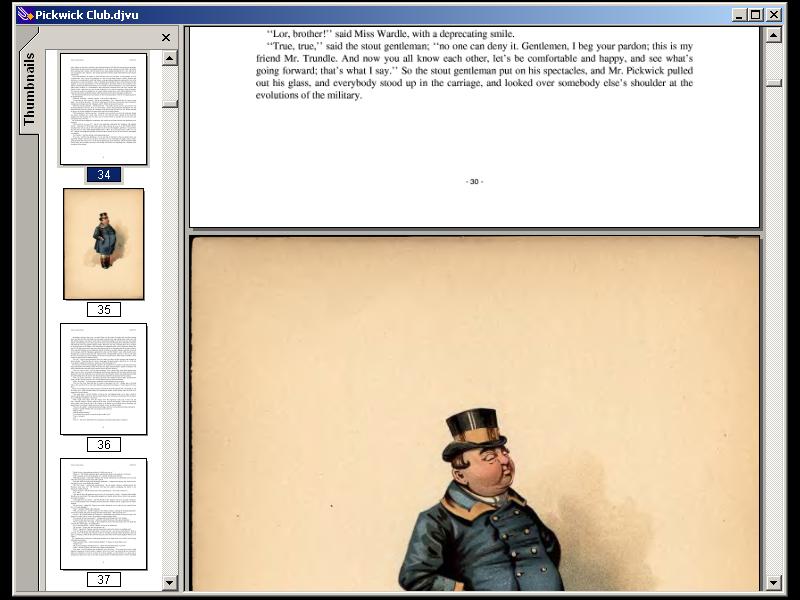
Task: Click the DjVu application icon in title bar
Action: coord(24,14)
